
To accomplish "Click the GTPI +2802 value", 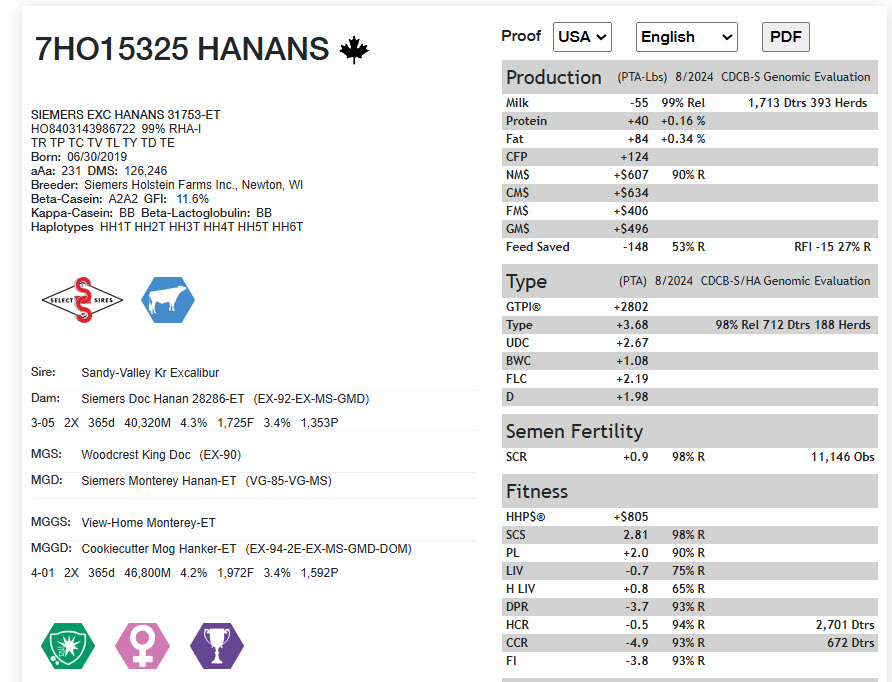I will point(631,307).
